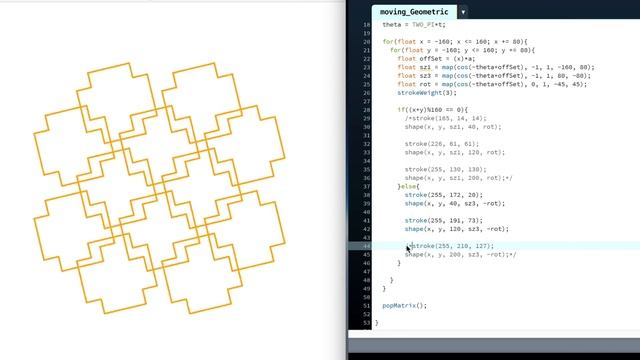640x360 pixels.
Task: Click the 'popMatrix();' line
Action: click(x=404, y=306)
